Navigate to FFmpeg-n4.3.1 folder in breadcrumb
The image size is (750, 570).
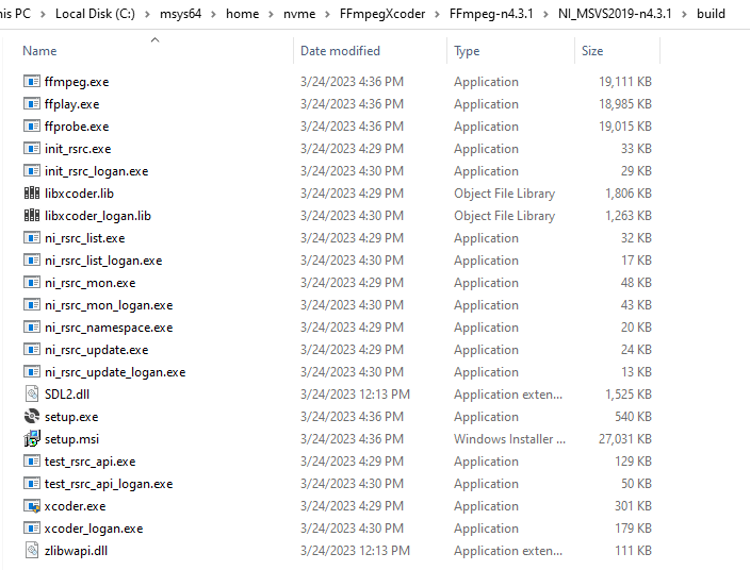coord(491,13)
